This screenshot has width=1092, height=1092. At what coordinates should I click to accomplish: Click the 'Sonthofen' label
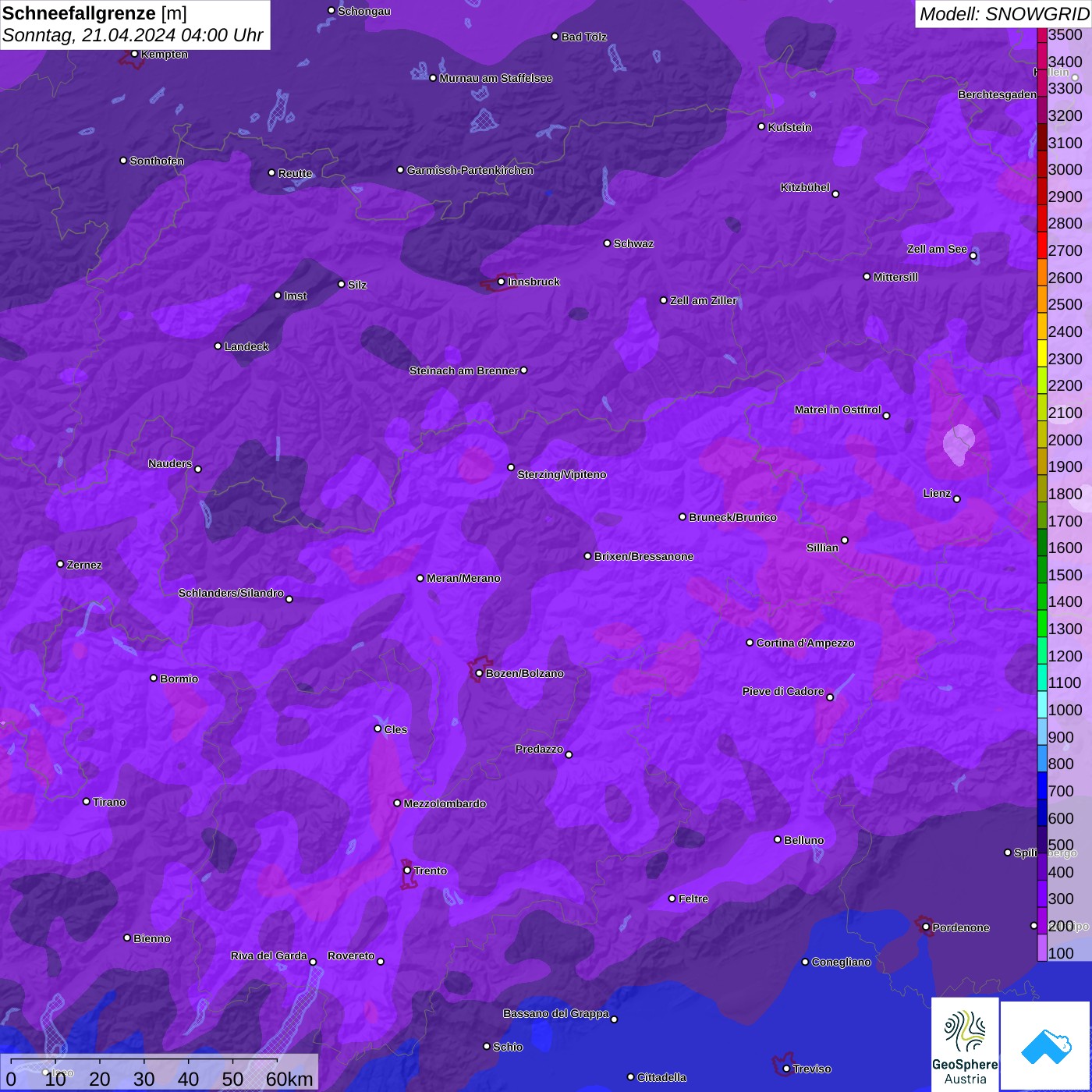pos(157,161)
